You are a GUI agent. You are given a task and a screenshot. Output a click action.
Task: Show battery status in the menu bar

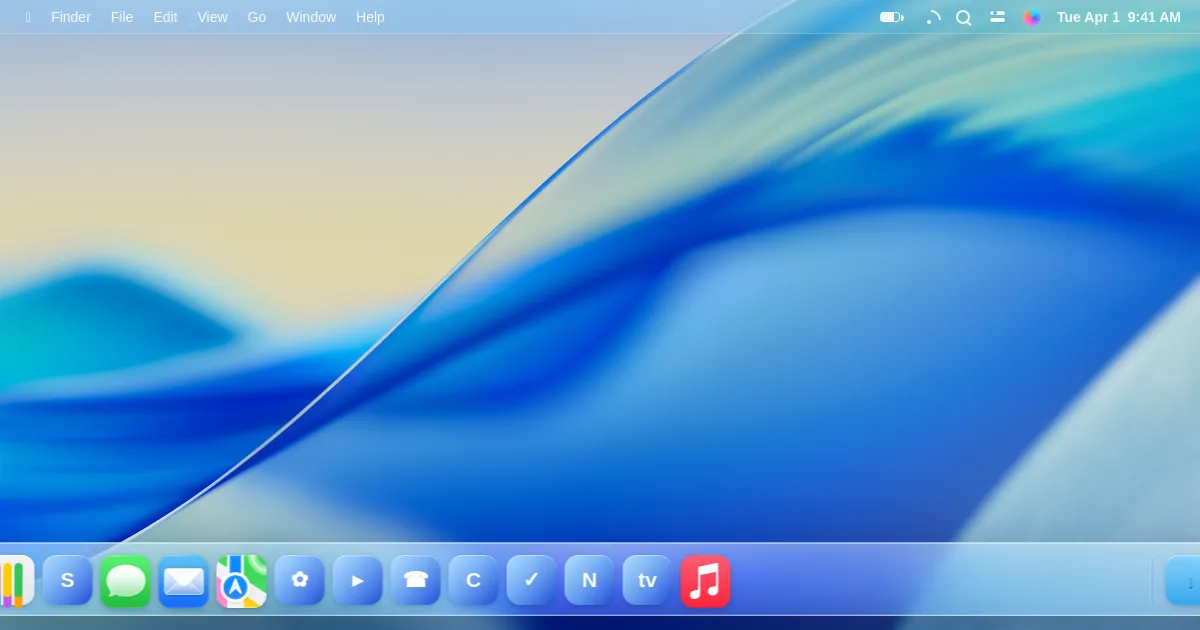click(x=891, y=17)
